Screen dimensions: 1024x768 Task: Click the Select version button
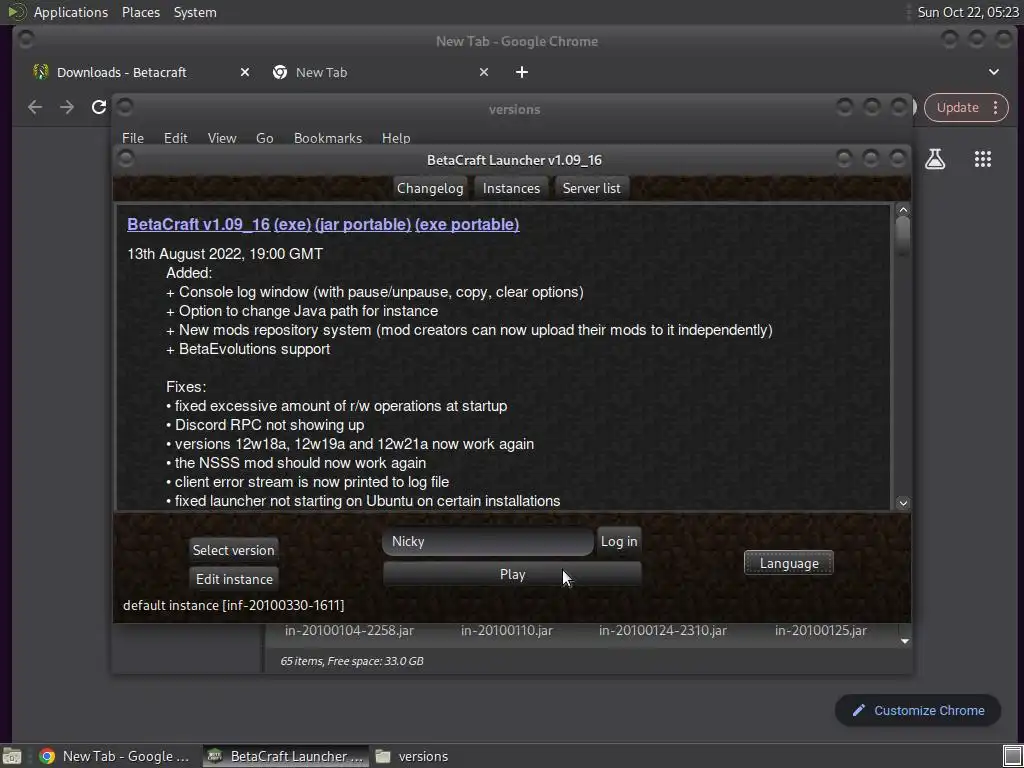[233, 550]
